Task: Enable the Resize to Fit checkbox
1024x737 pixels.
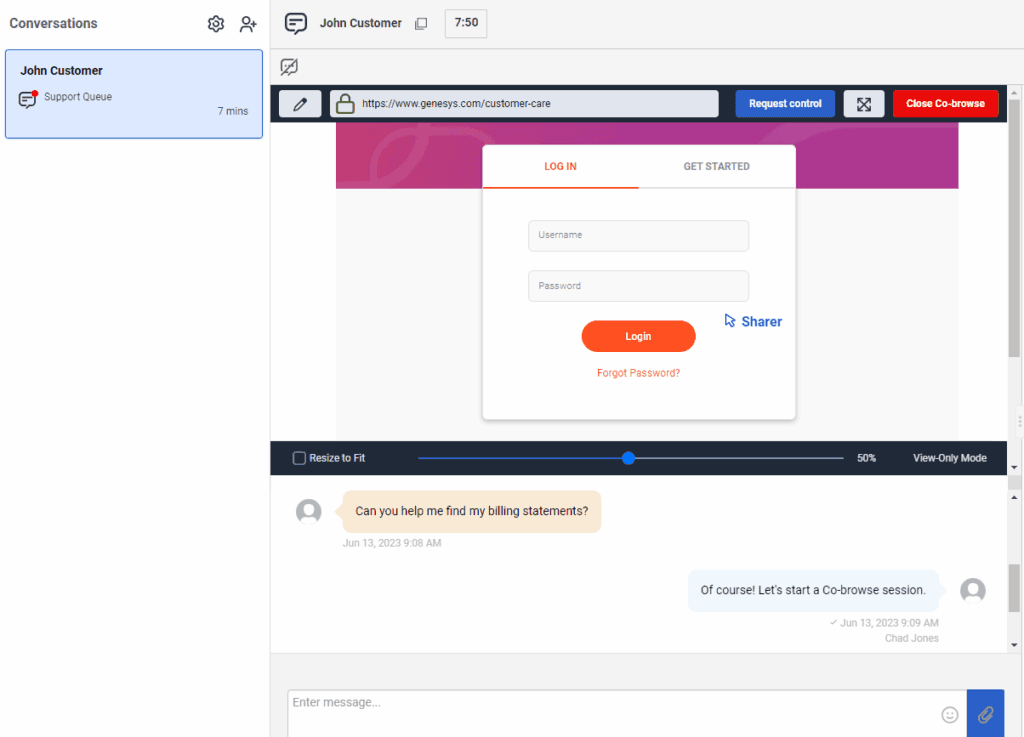Action: [x=297, y=458]
